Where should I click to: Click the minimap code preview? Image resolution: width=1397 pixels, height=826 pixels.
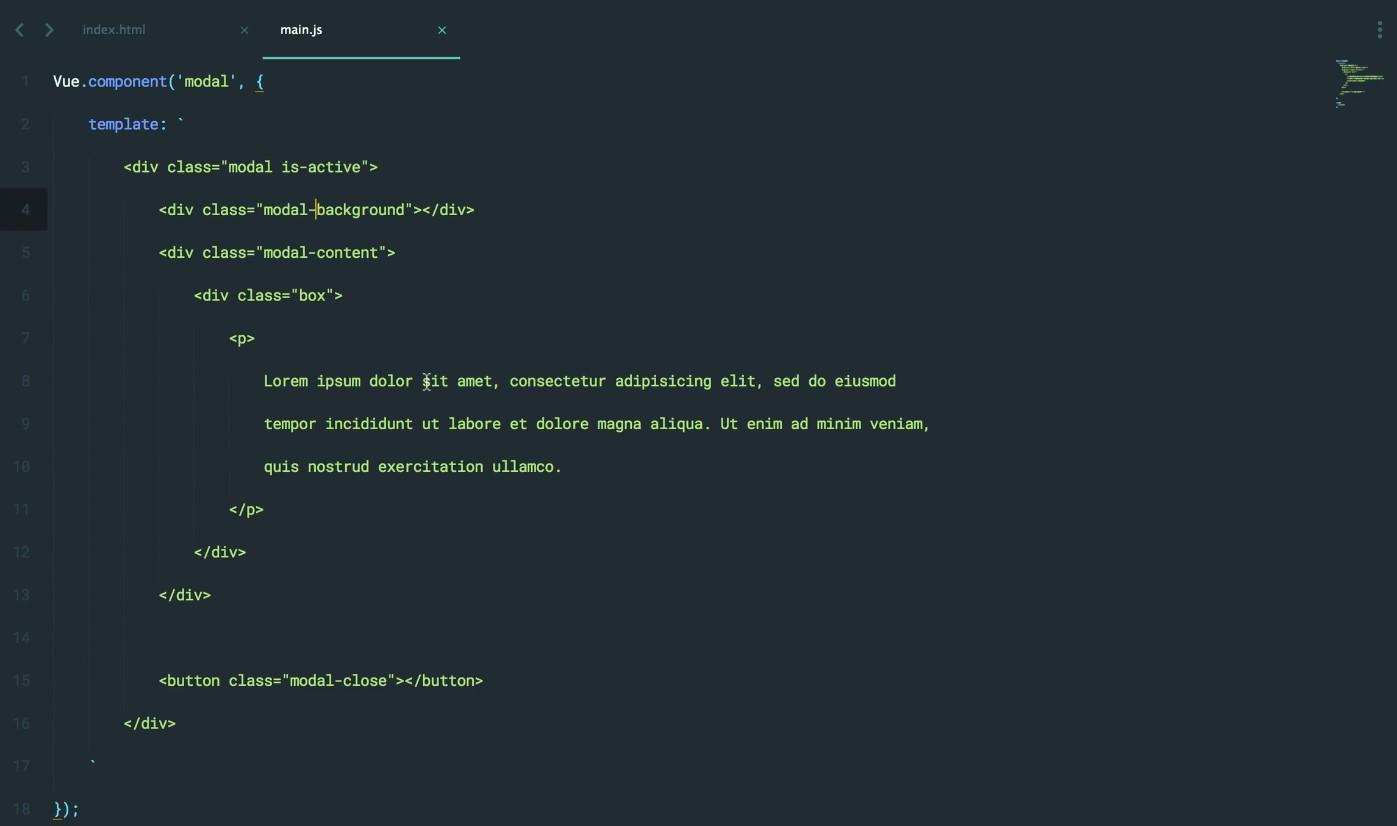click(1358, 82)
